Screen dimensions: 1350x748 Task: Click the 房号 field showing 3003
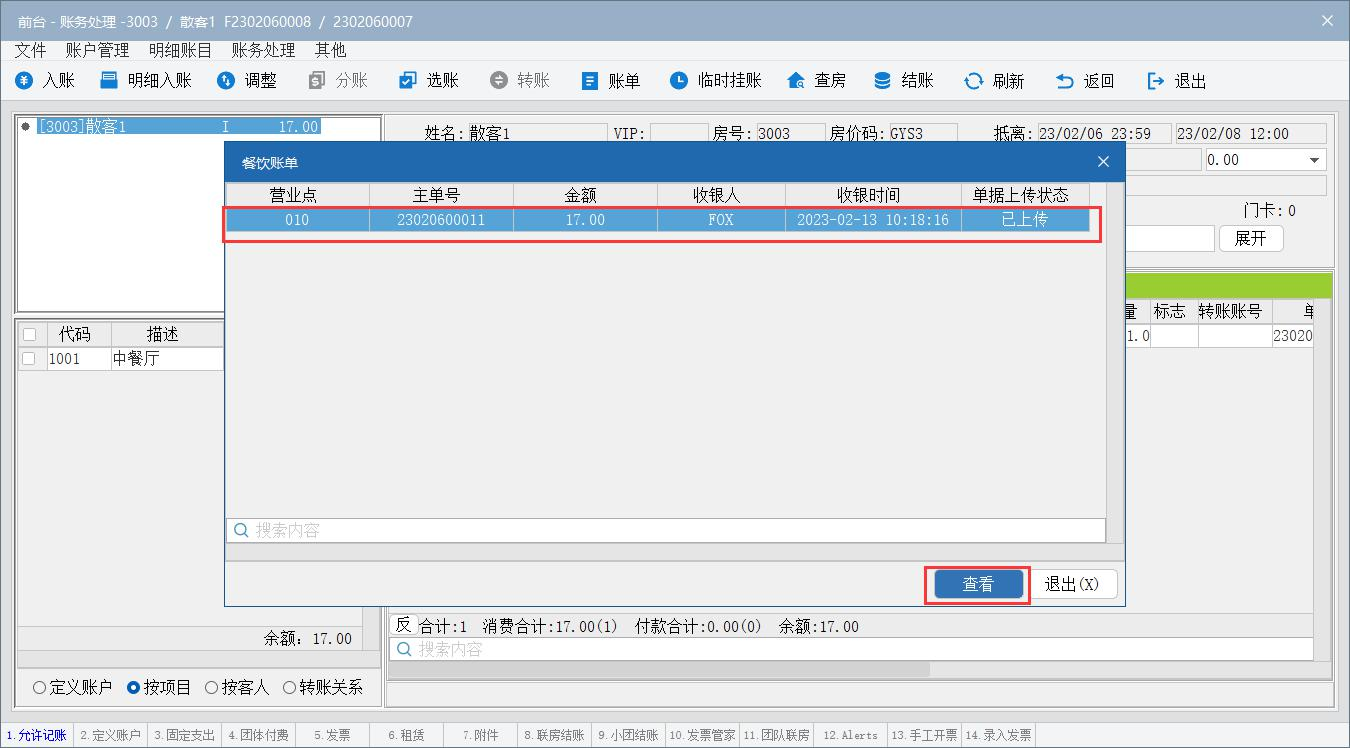coord(789,133)
